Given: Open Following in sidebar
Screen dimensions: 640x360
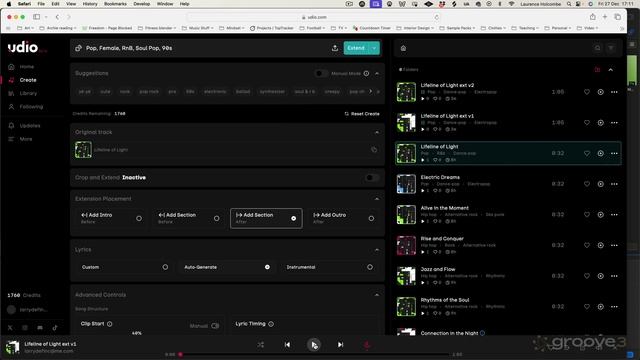Looking at the screenshot, I should click(31, 107).
